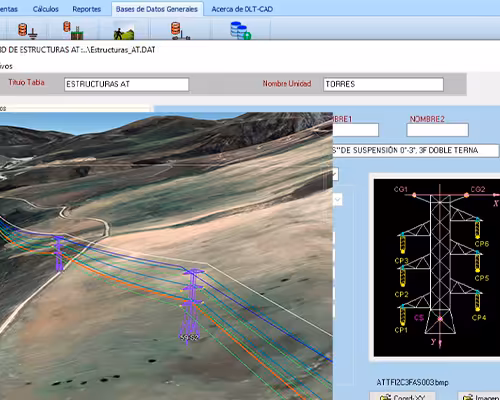Click the Nombre Unidad field TORRES
The height and width of the screenshot is (400, 500).
coord(383,84)
